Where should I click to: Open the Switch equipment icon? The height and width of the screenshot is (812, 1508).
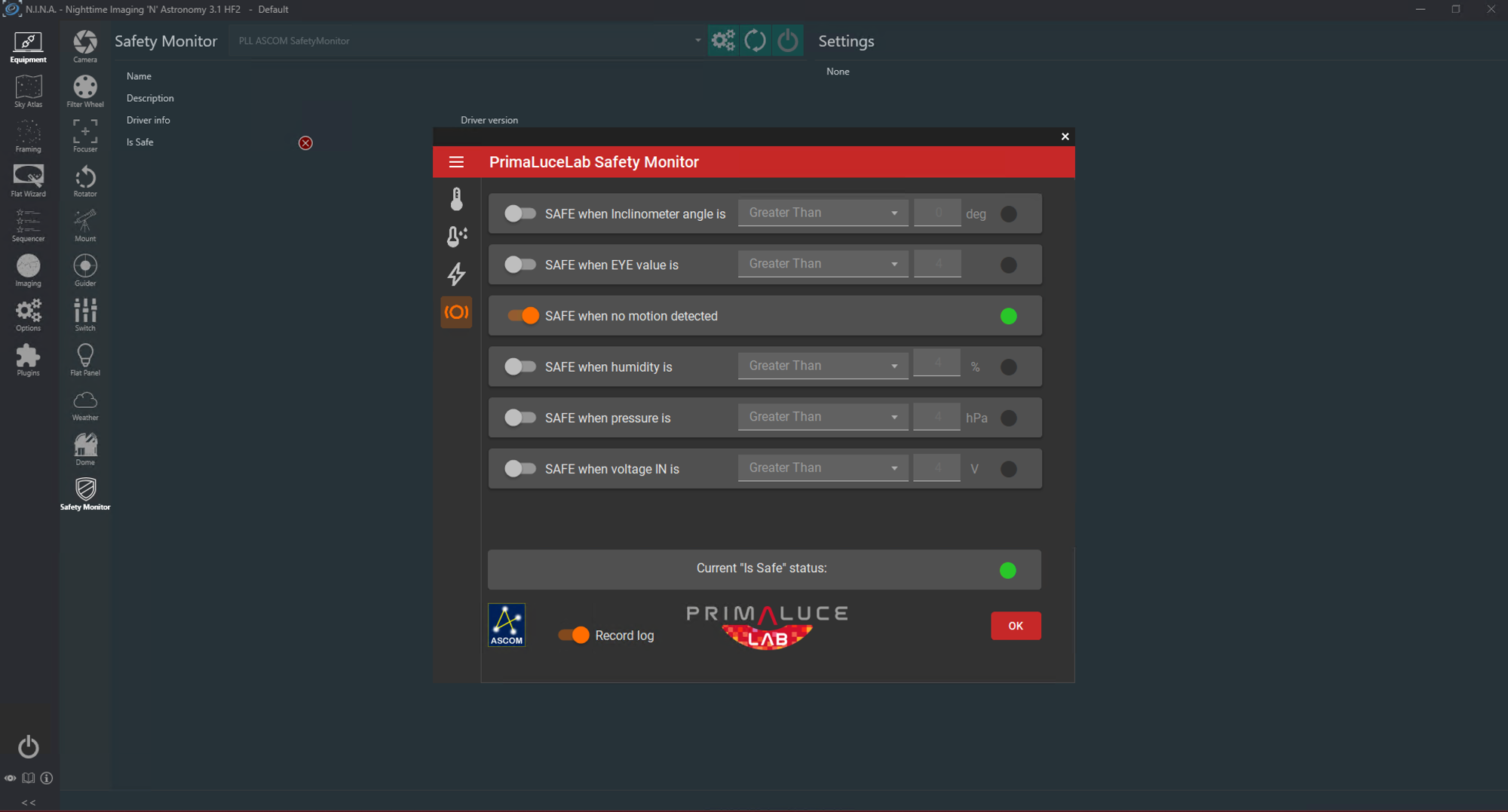point(85,315)
